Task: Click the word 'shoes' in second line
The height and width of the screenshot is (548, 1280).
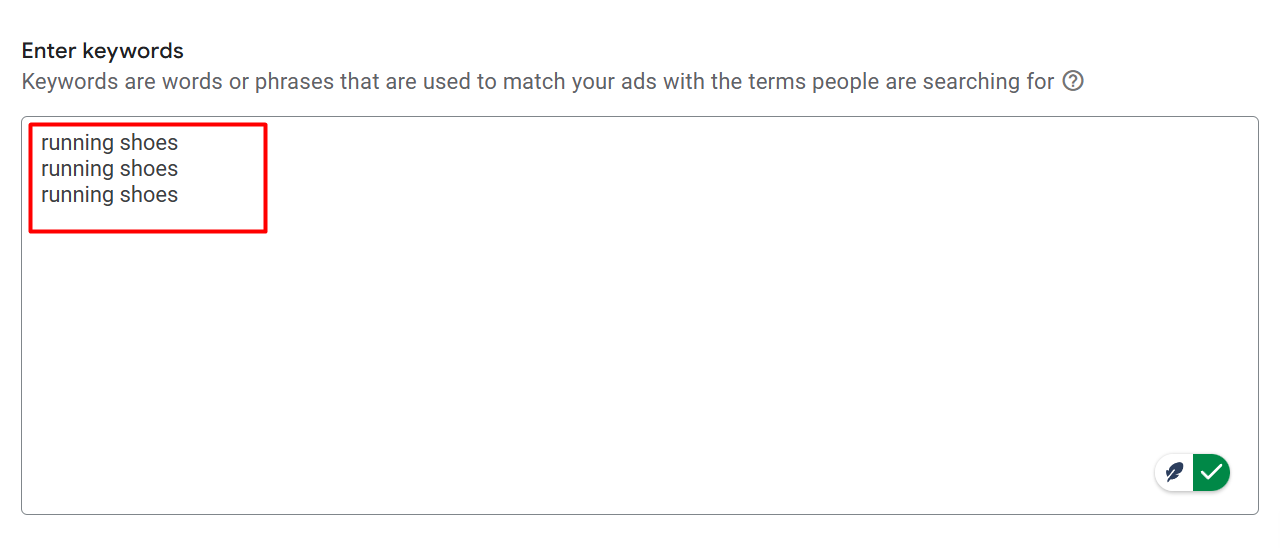Action: [148, 169]
